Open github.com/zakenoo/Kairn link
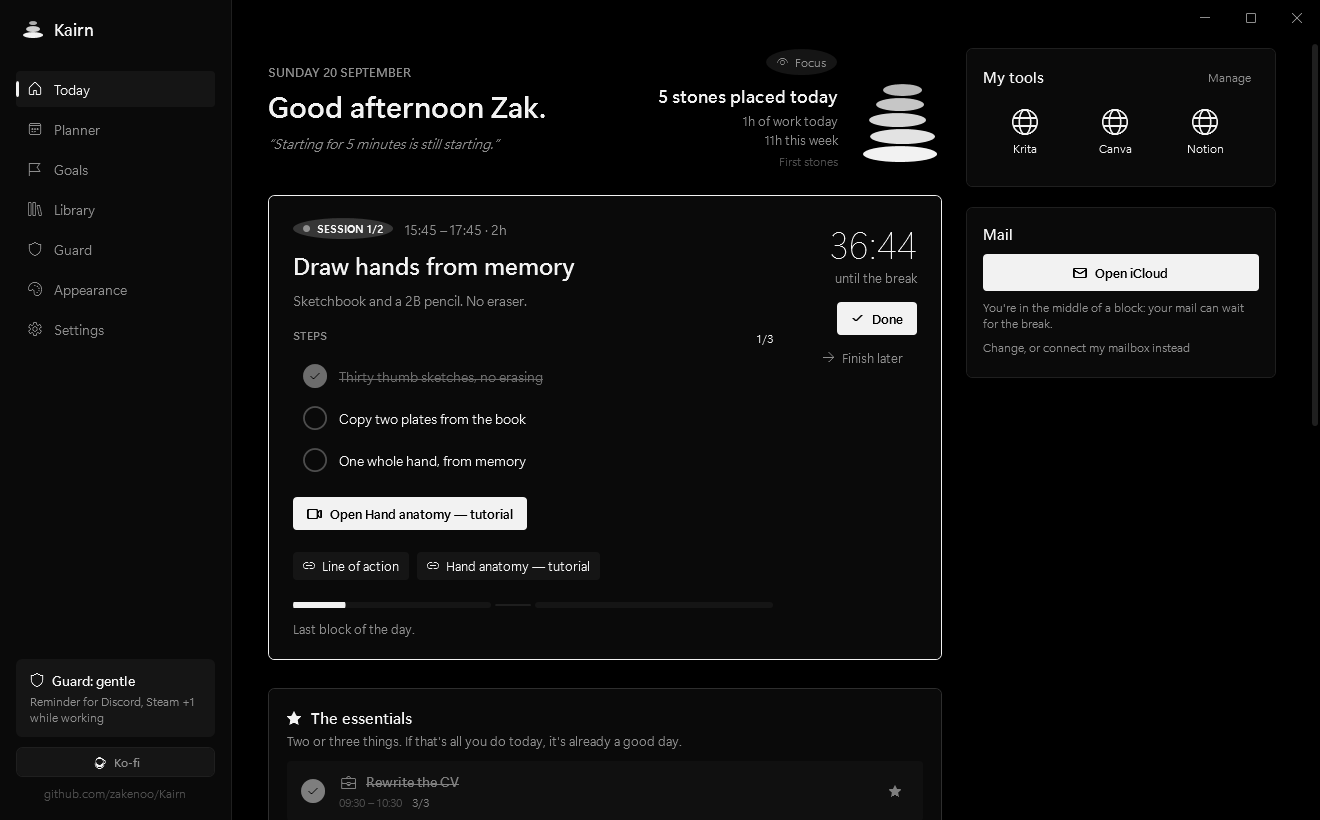 click(115, 794)
